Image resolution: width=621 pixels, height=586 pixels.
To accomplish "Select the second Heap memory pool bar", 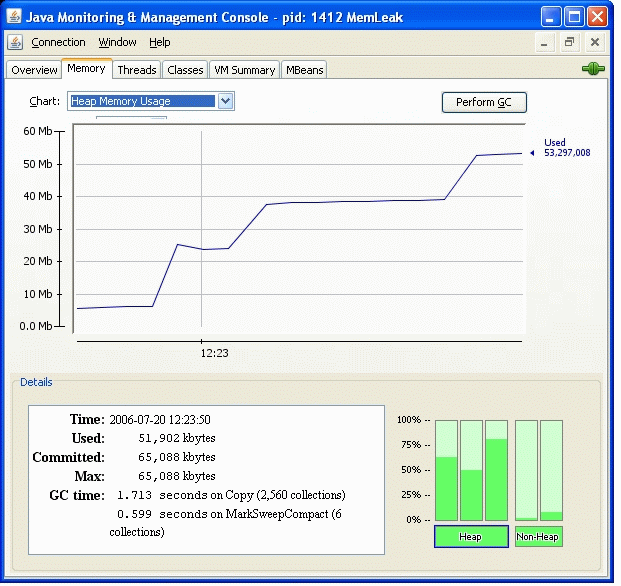I will (x=471, y=470).
